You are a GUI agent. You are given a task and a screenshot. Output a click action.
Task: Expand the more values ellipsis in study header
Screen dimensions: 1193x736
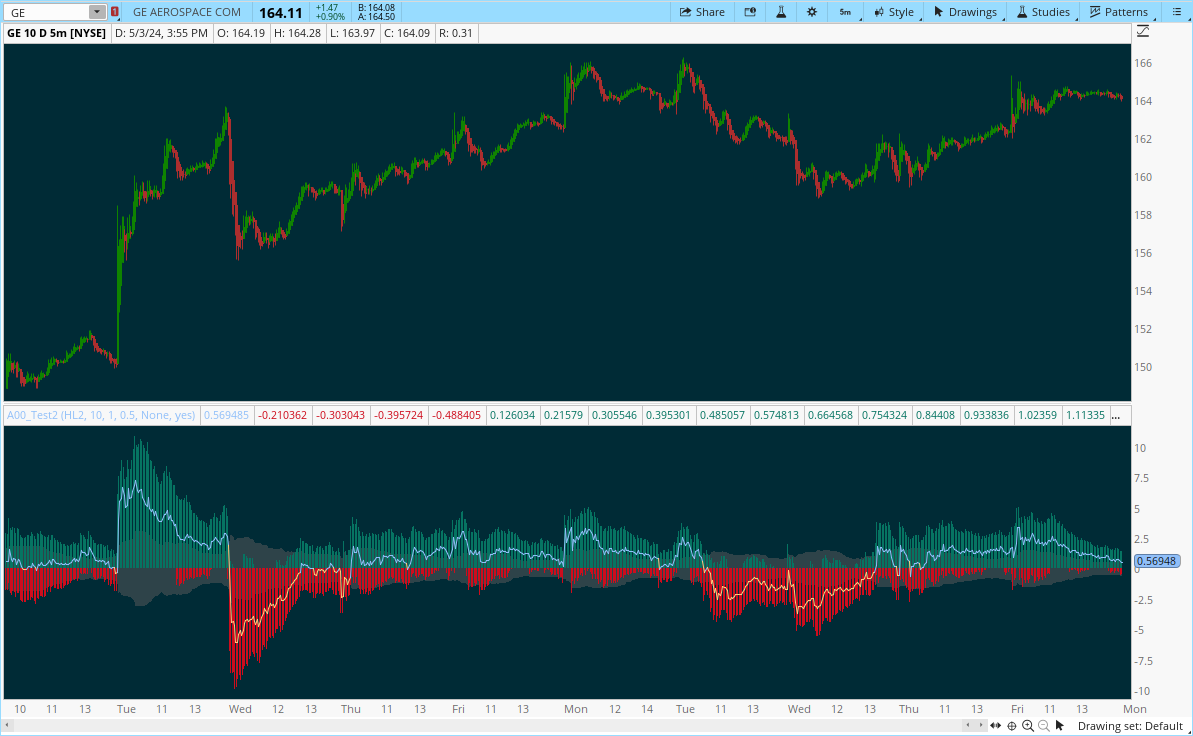click(x=1116, y=416)
